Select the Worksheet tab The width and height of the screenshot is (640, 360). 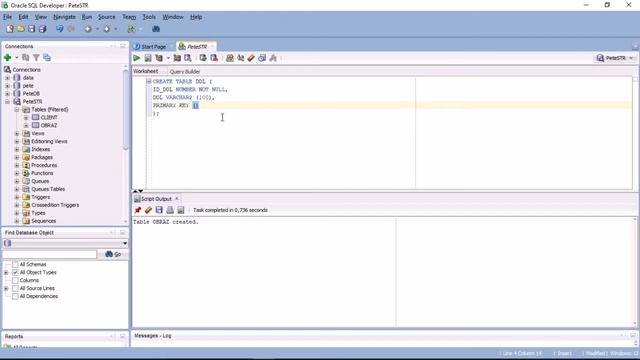(146, 71)
